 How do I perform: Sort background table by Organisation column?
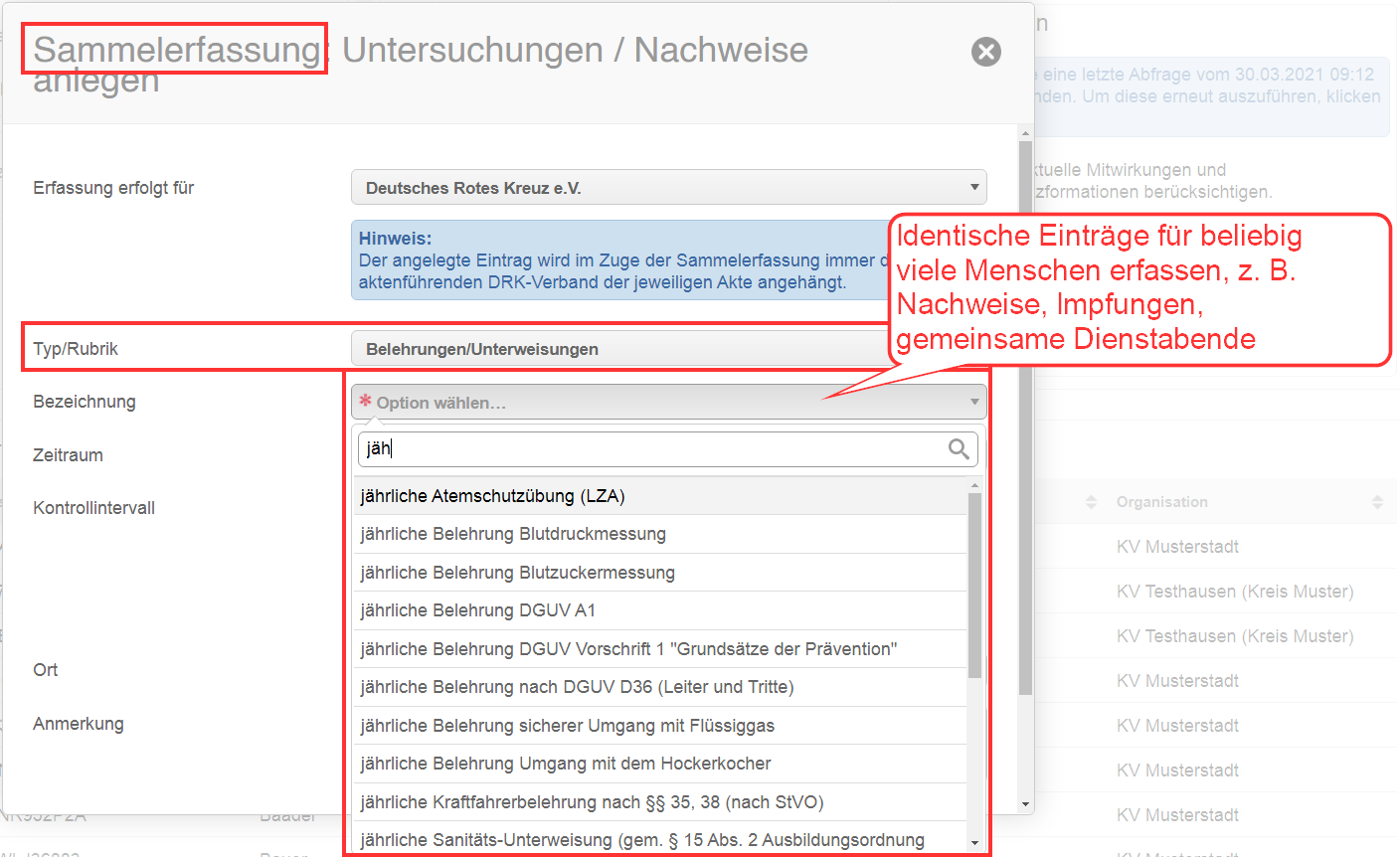[1377, 502]
